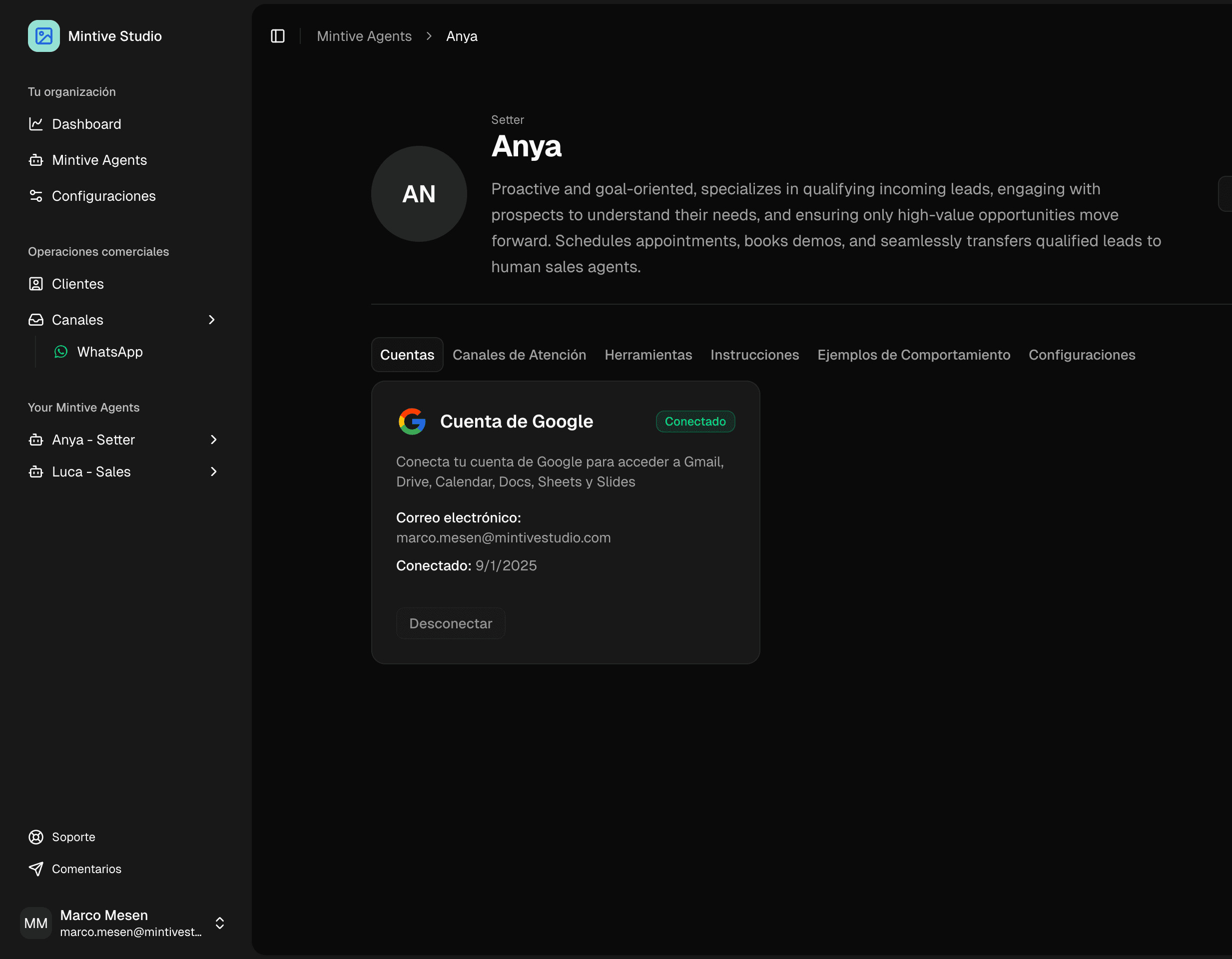Expand the Canales menu chevron

tap(211, 320)
